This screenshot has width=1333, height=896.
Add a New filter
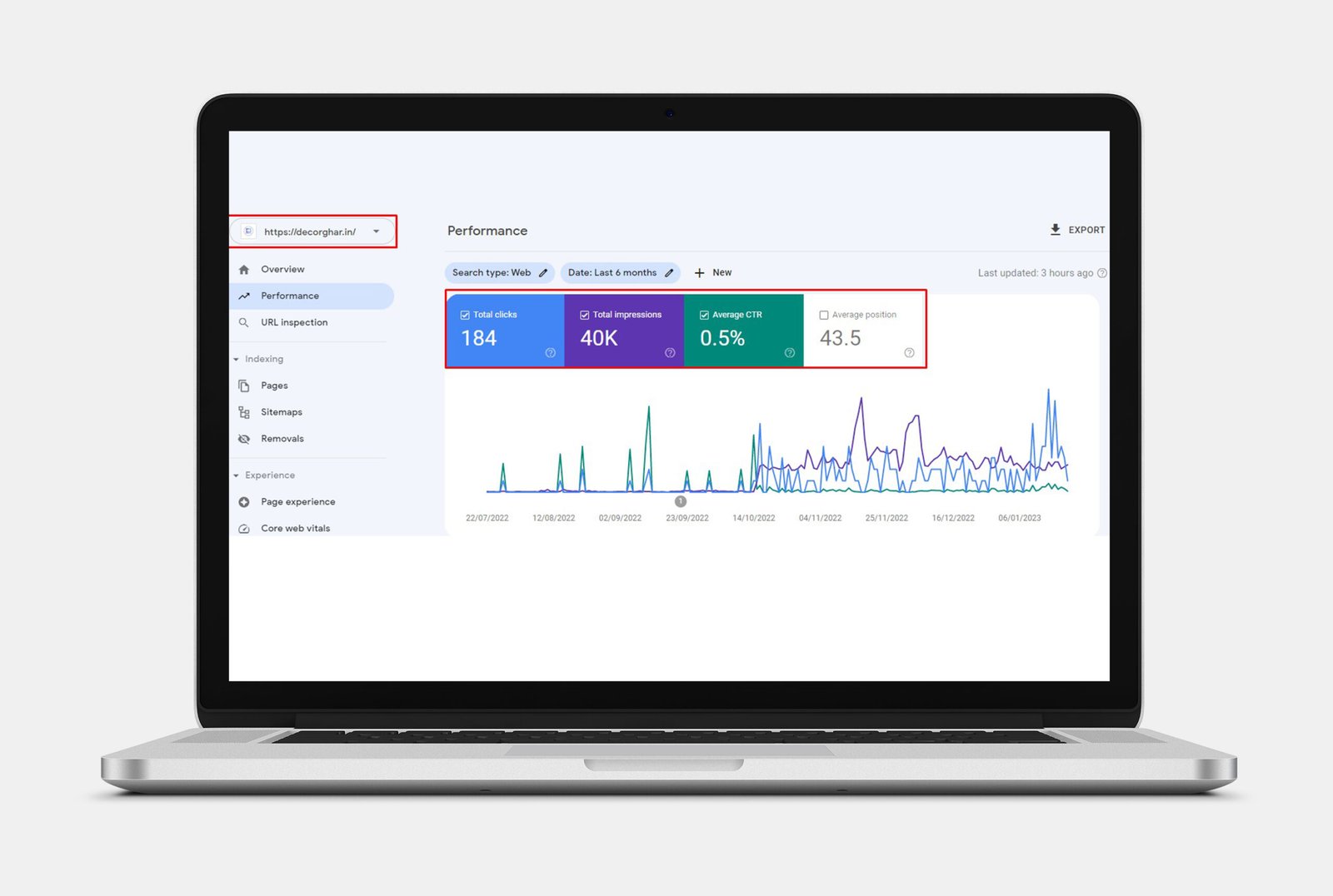click(x=713, y=272)
